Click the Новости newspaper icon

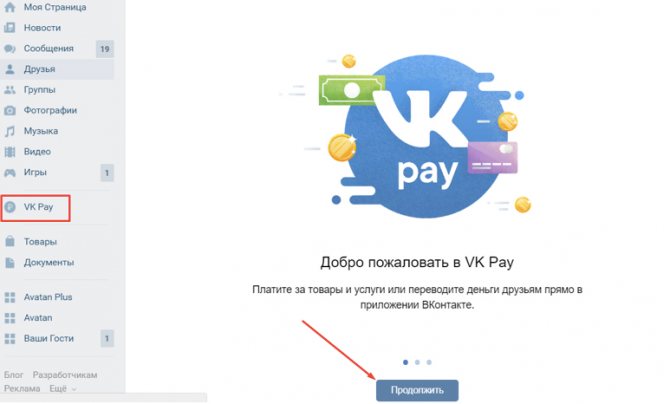point(9,28)
